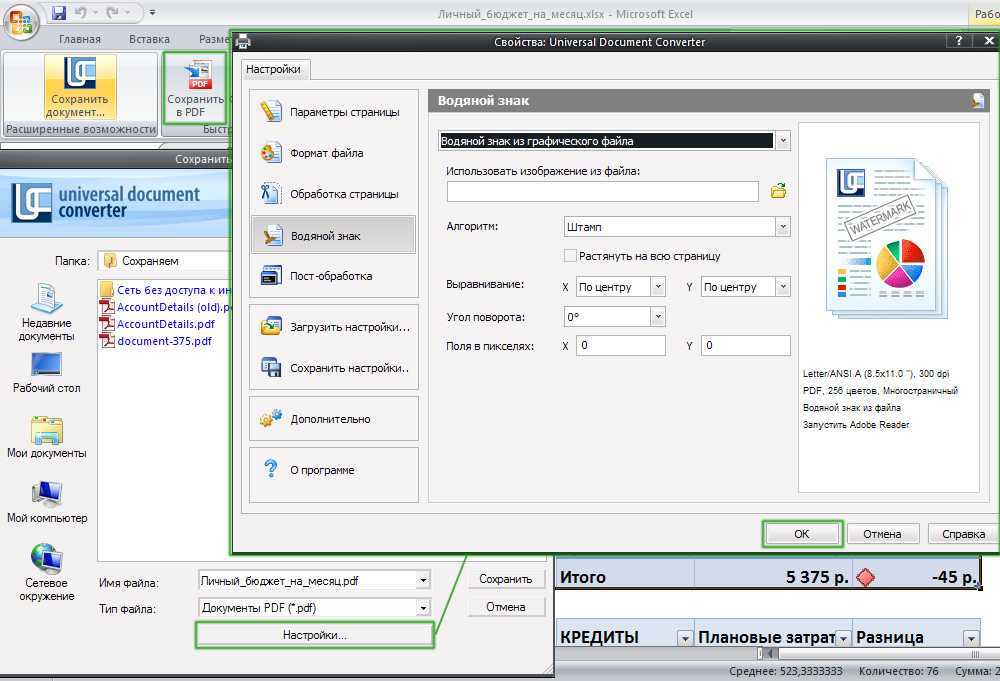Click the Итого cell in the spreadsheet

tap(624, 577)
